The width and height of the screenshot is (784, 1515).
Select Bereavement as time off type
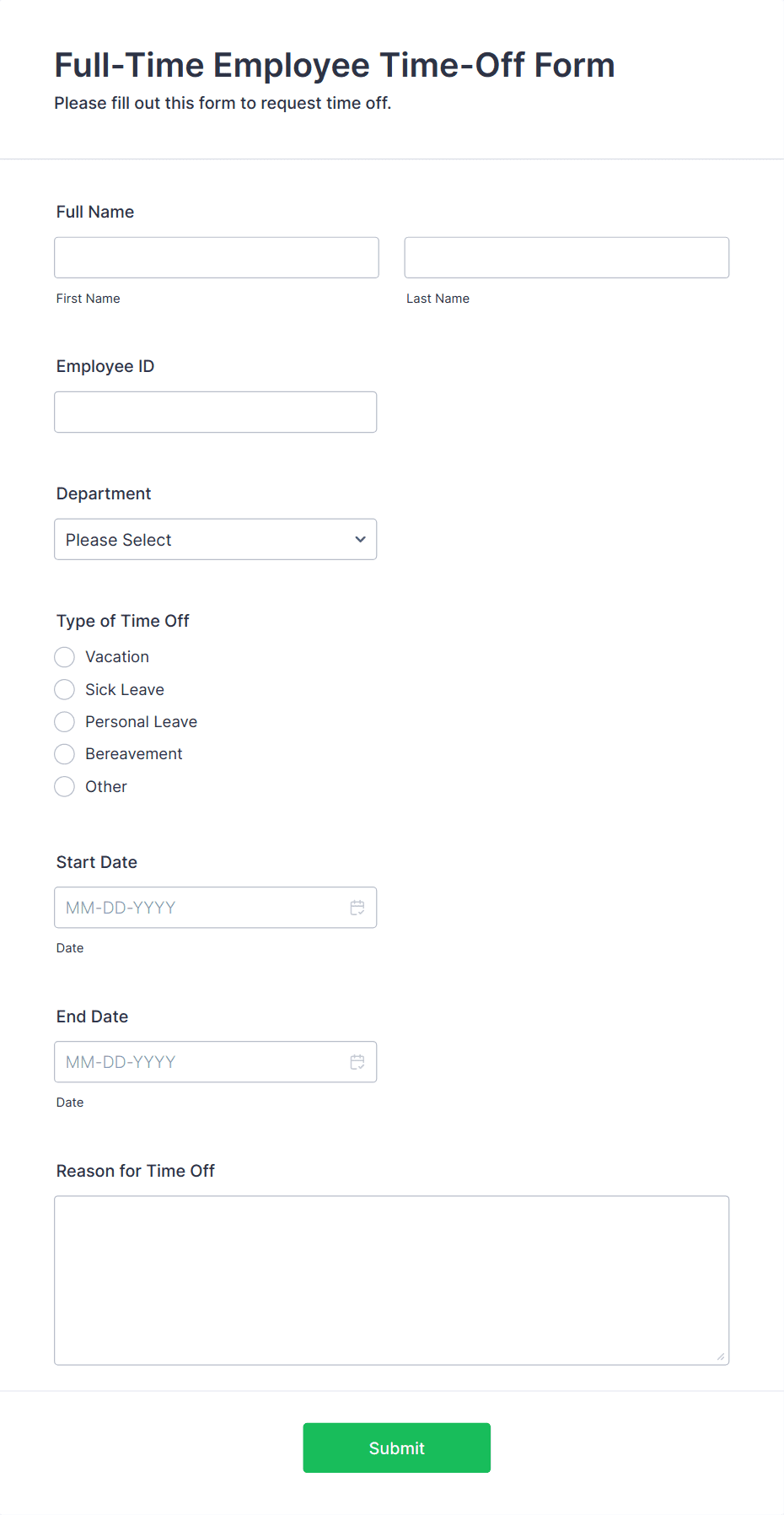click(x=64, y=754)
